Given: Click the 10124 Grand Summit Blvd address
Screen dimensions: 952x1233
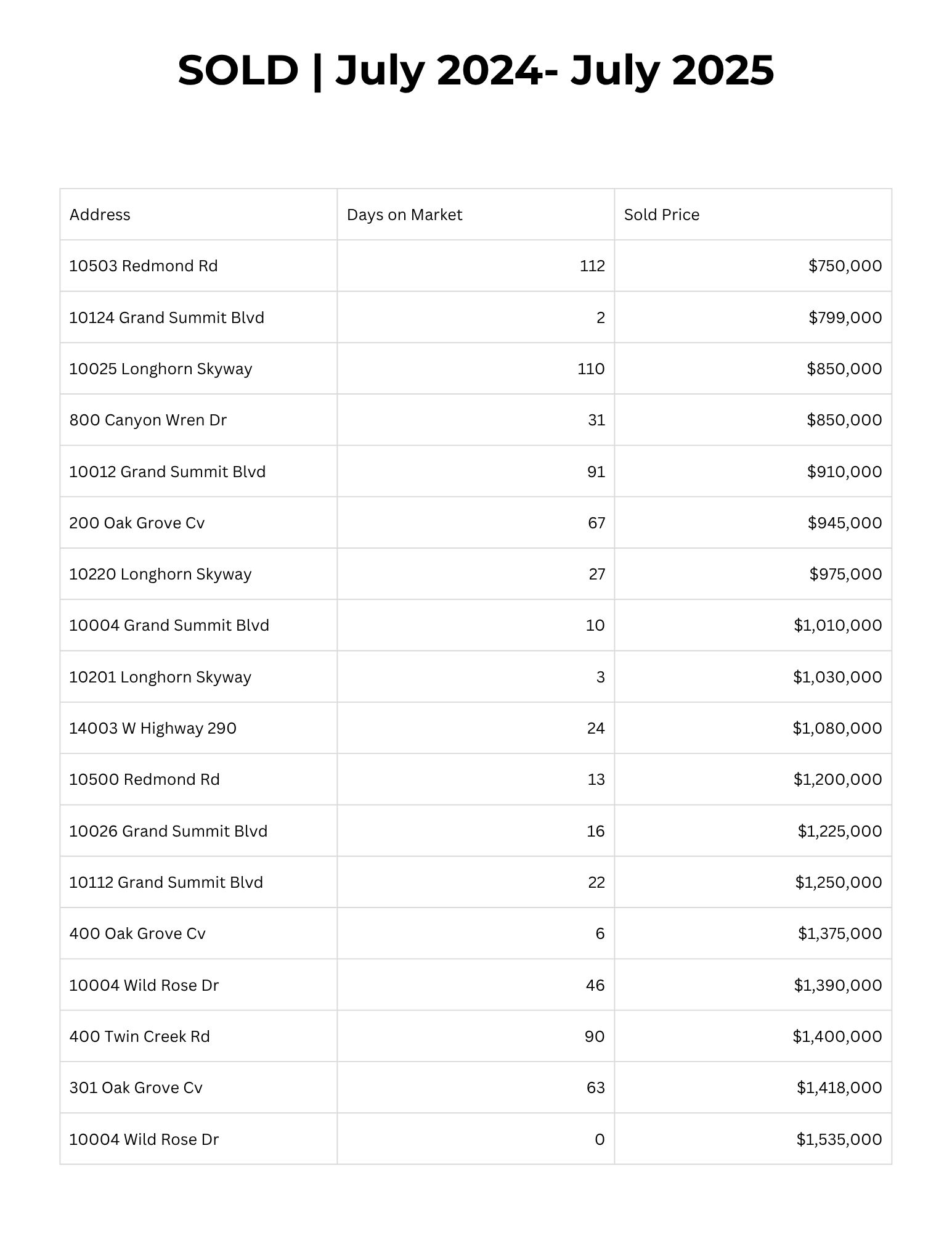Looking at the screenshot, I should pos(166,317).
